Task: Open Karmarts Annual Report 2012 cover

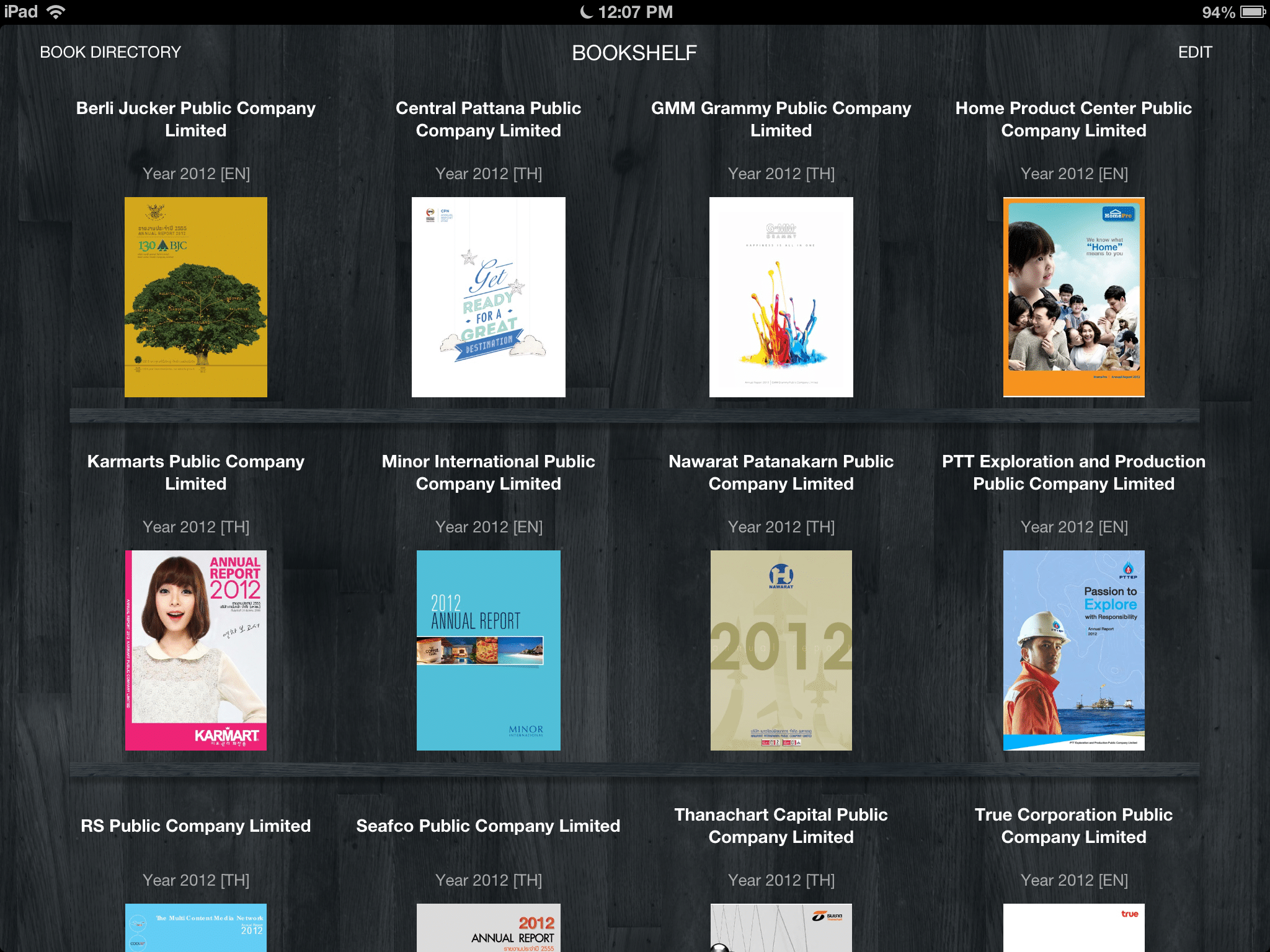Action: pyautogui.click(x=196, y=650)
